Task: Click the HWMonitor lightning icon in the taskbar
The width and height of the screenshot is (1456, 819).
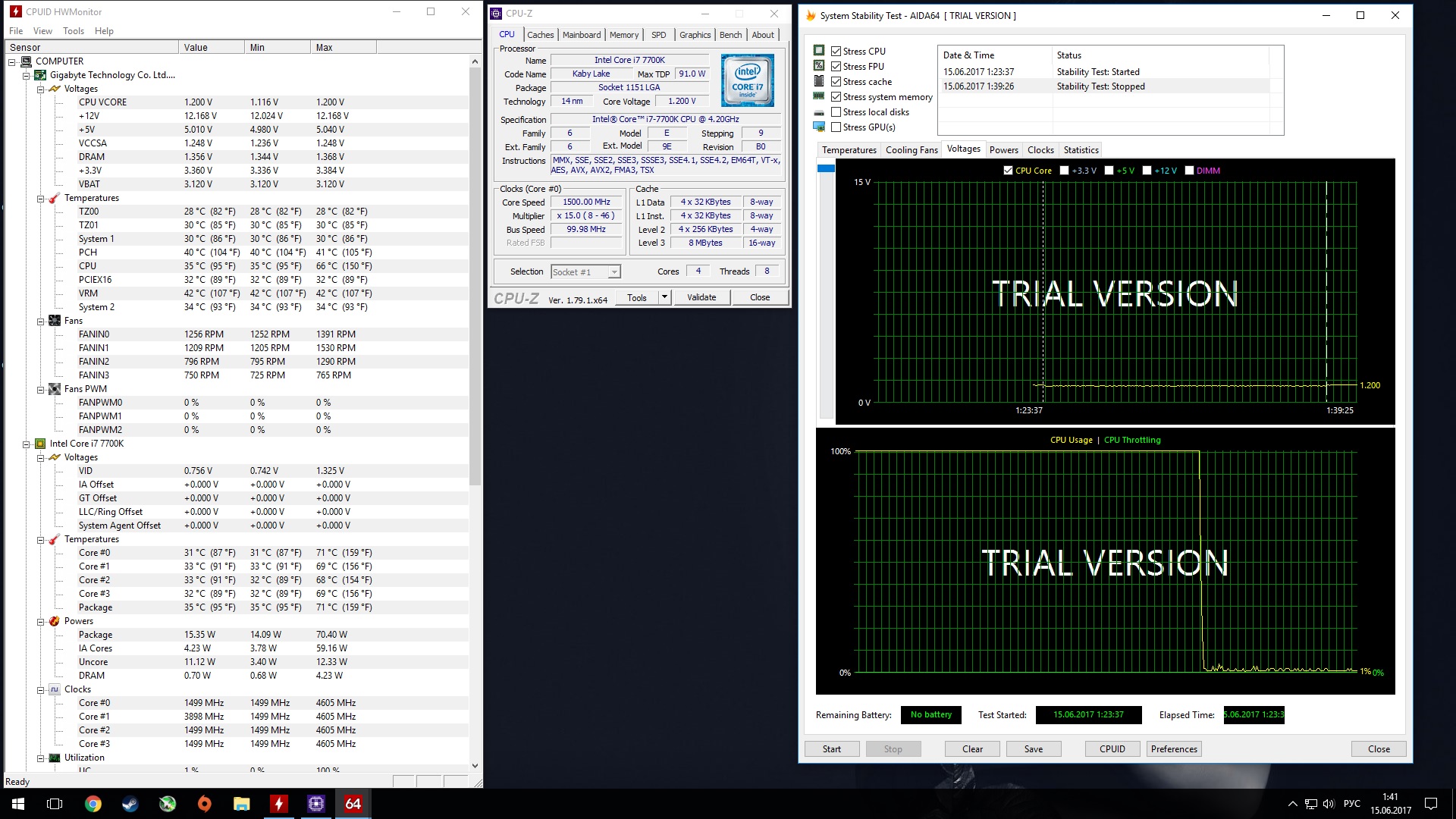Action: click(x=279, y=804)
